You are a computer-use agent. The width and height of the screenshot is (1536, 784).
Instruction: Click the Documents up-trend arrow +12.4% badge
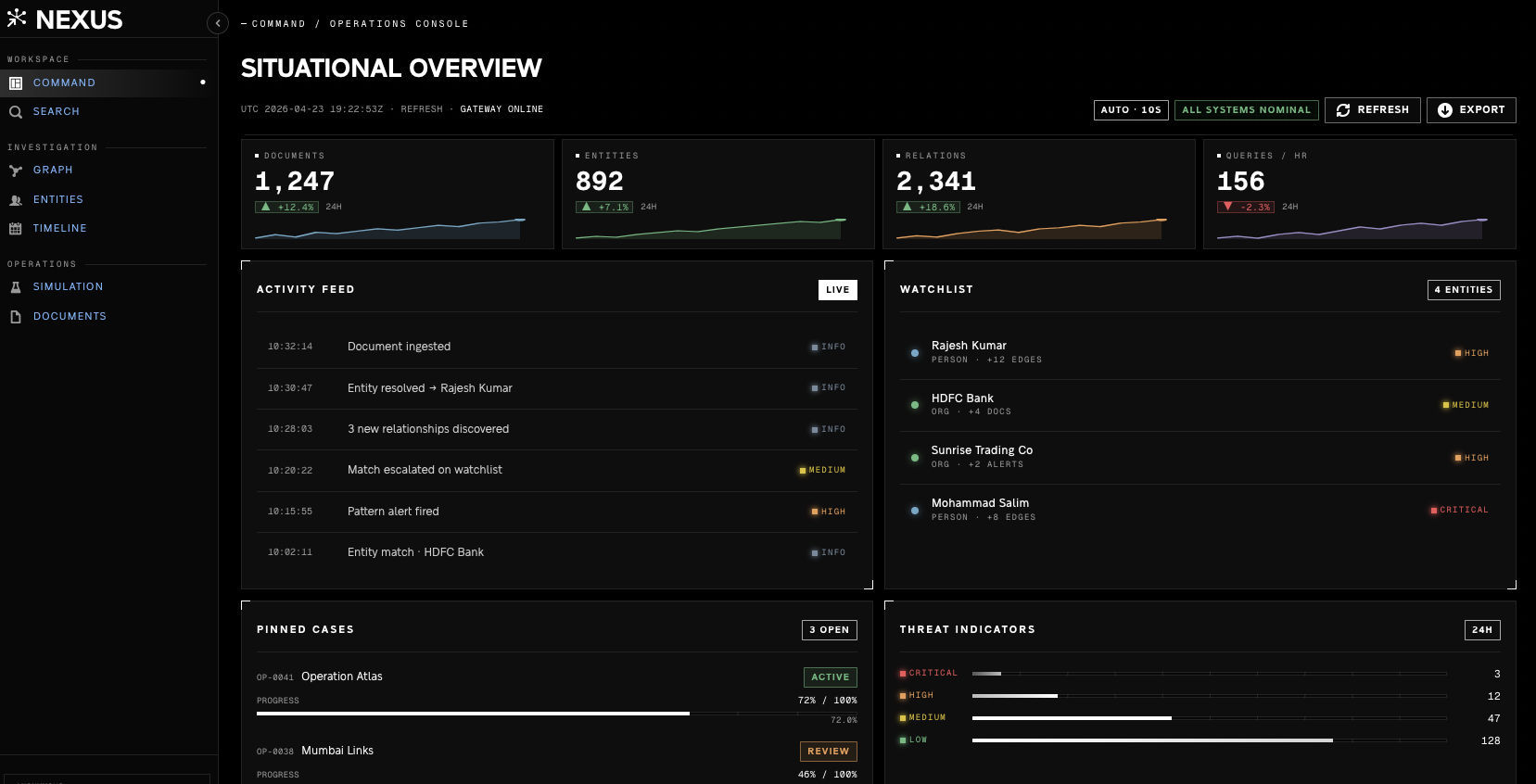point(286,207)
